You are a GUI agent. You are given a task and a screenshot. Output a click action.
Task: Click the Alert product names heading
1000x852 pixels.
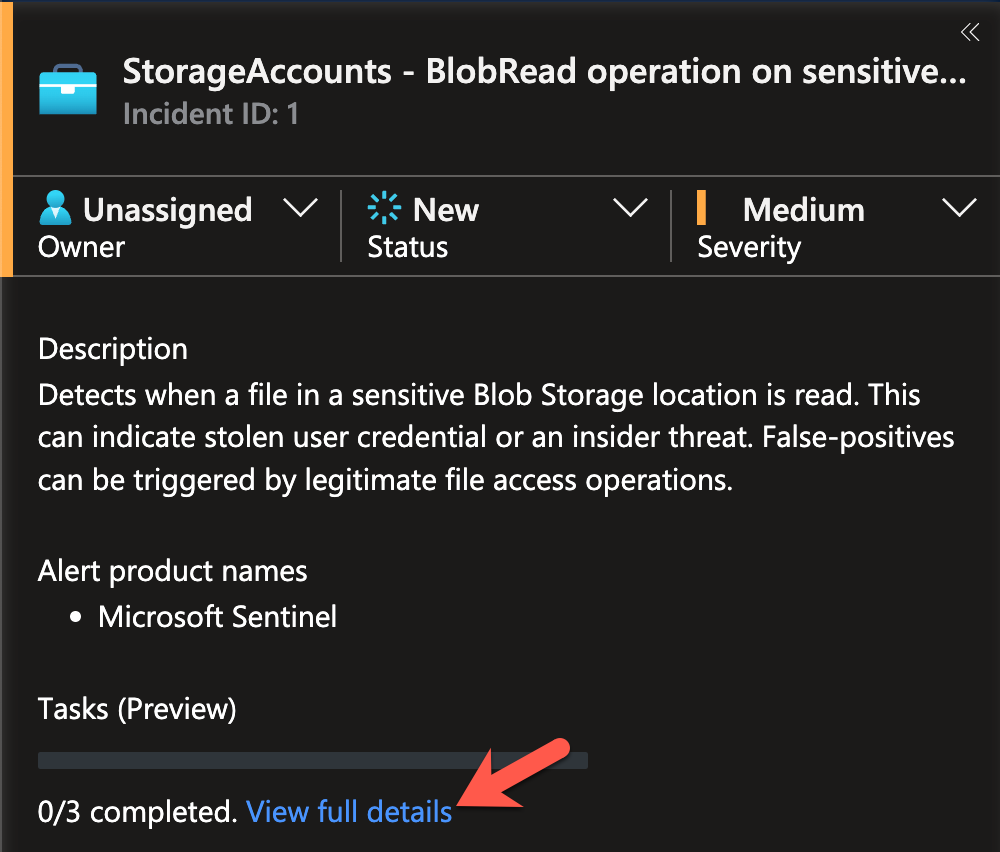(x=173, y=571)
